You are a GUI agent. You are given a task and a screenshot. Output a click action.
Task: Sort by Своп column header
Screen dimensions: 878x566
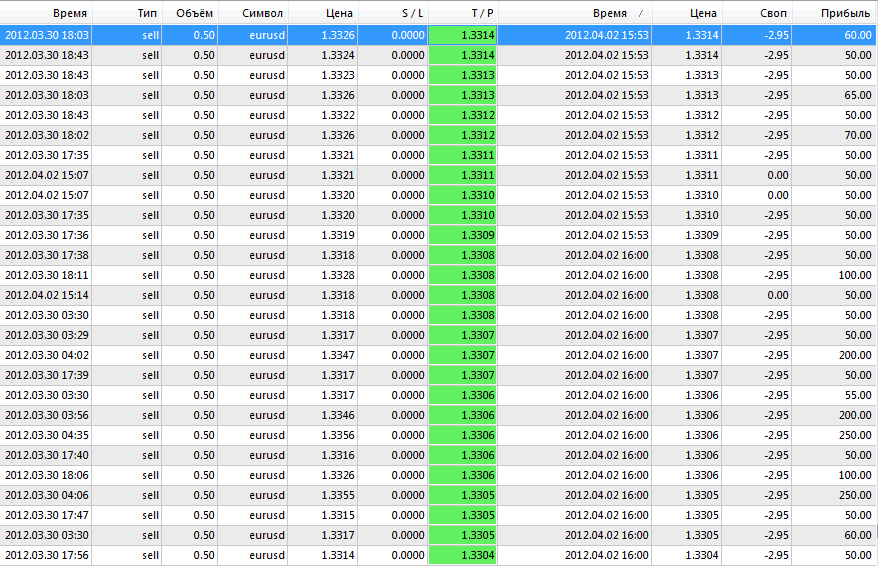pos(756,13)
